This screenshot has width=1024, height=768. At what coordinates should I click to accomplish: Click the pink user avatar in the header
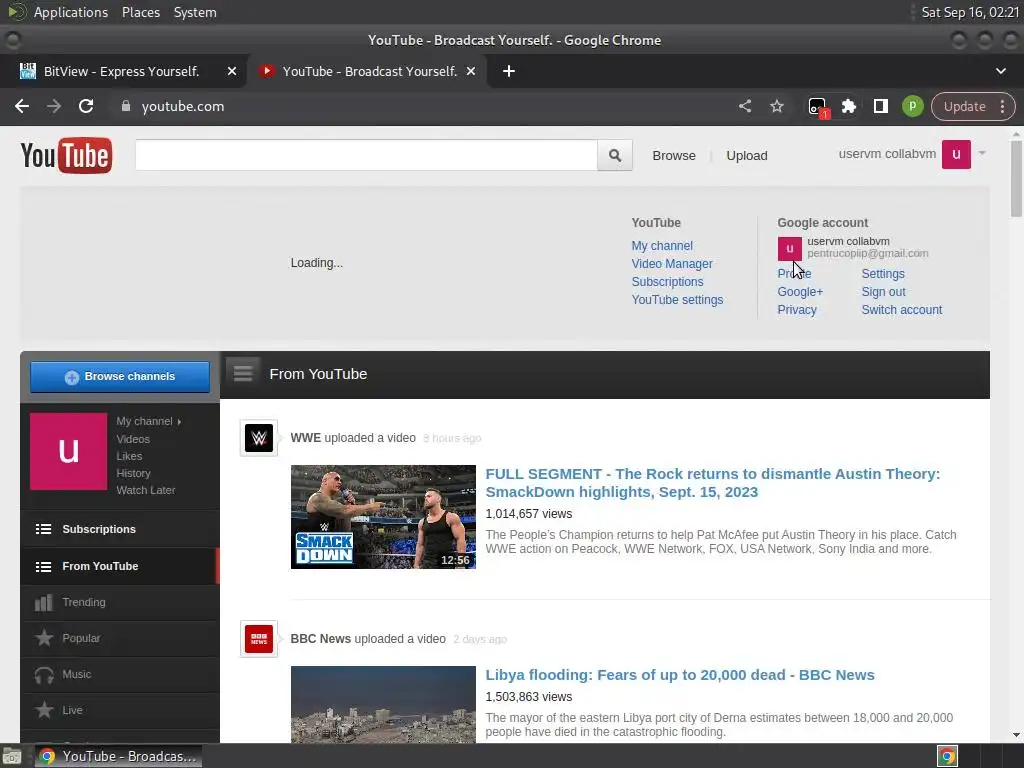pos(956,154)
